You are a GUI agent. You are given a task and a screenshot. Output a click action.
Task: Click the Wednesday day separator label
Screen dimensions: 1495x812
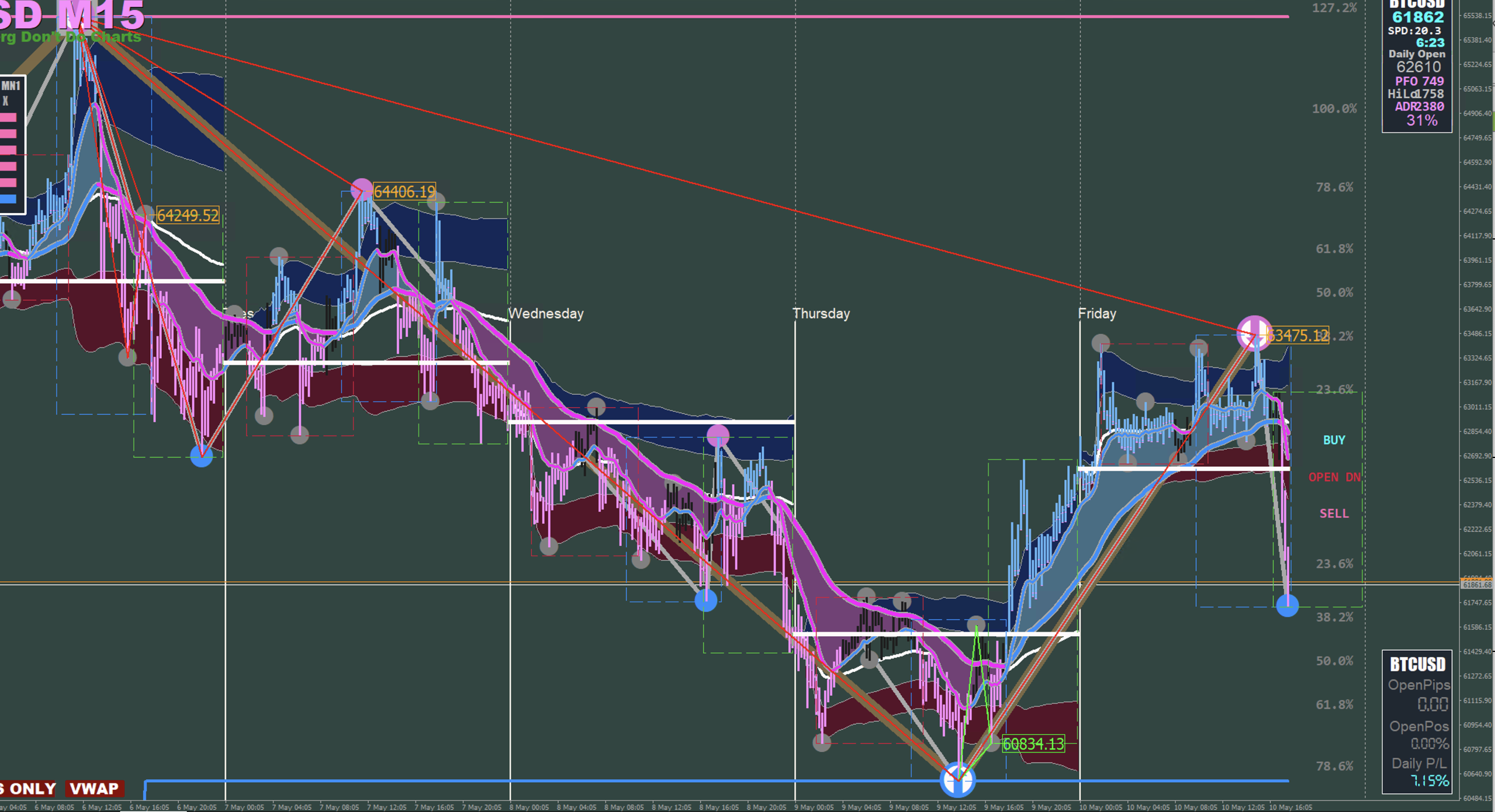[546, 314]
